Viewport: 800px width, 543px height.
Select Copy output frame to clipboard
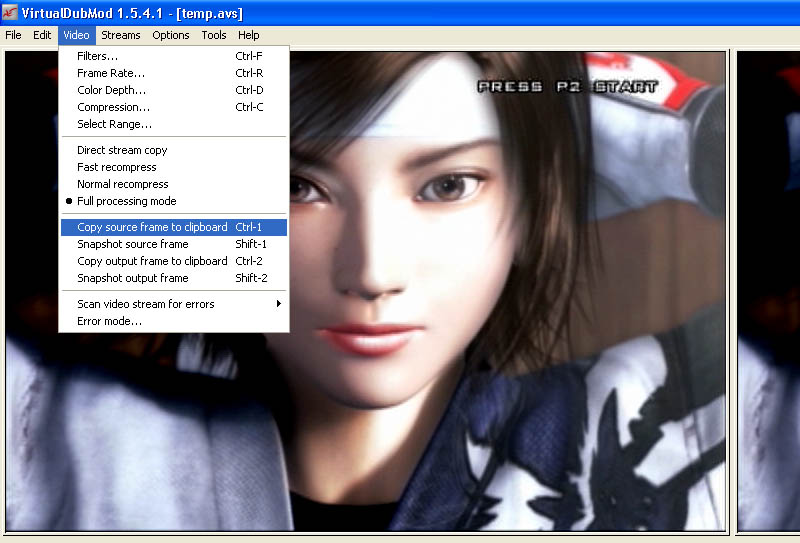[x=174, y=261]
